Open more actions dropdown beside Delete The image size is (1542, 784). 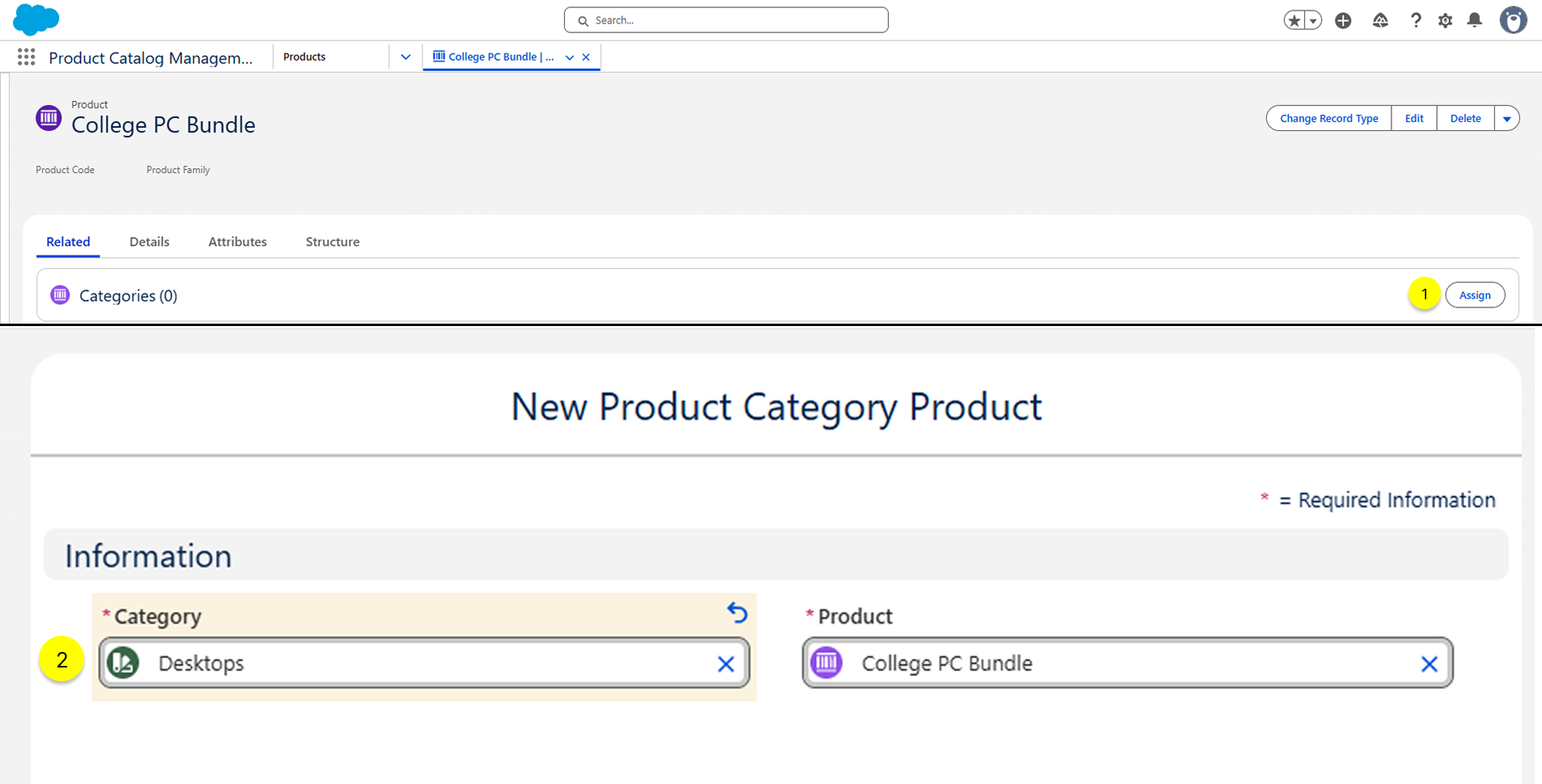point(1506,119)
